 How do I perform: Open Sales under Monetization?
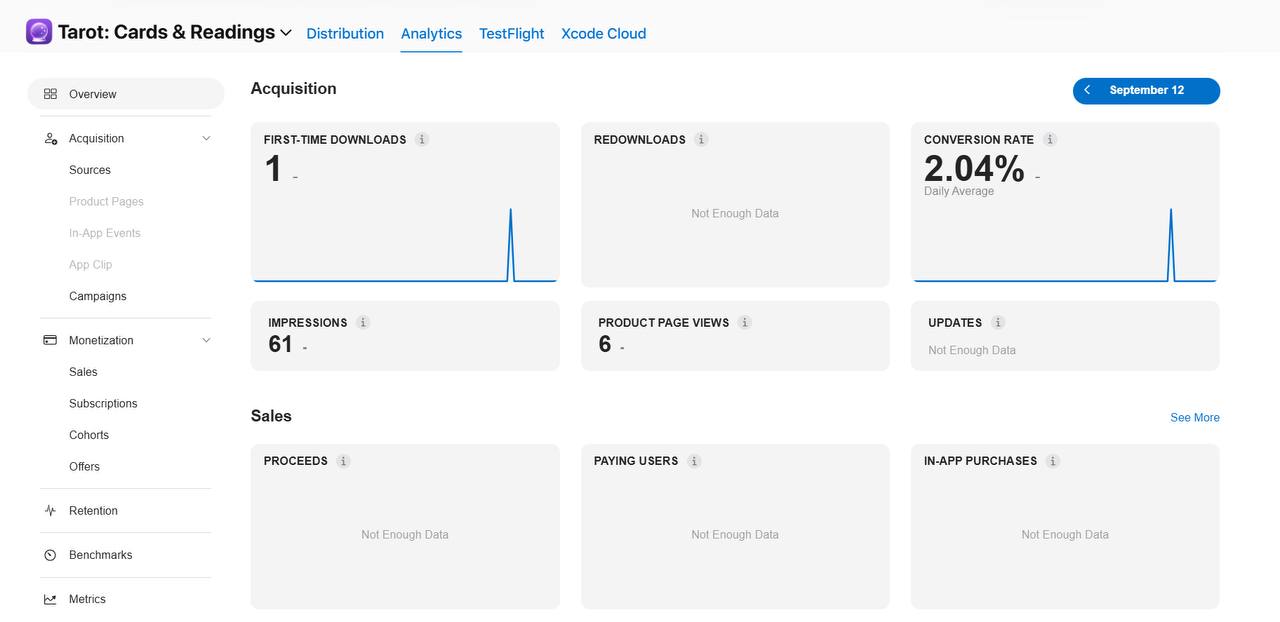coord(83,372)
